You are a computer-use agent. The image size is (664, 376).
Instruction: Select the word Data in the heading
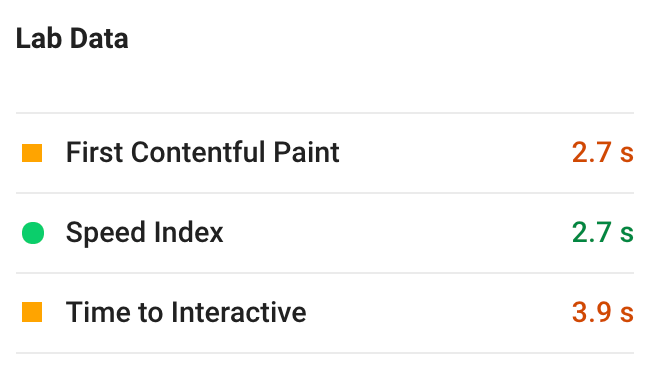coord(99,39)
